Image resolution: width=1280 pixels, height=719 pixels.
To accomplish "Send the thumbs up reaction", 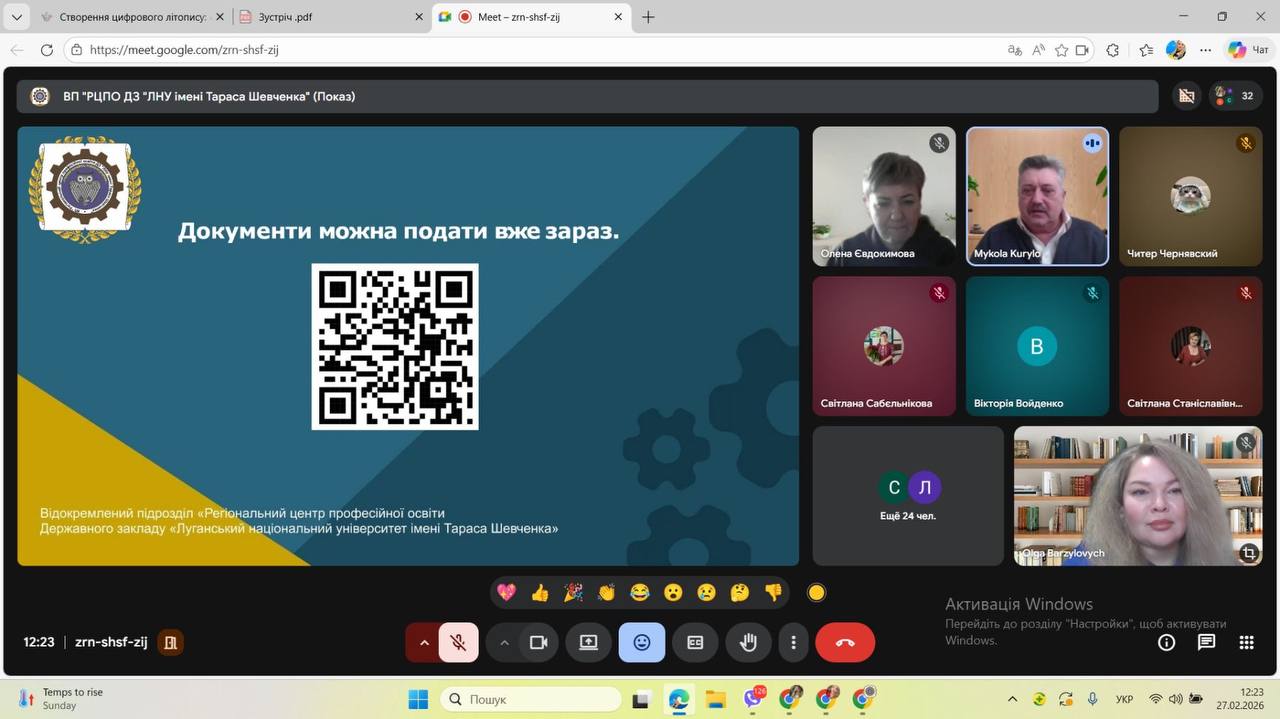I will (540, 592).
